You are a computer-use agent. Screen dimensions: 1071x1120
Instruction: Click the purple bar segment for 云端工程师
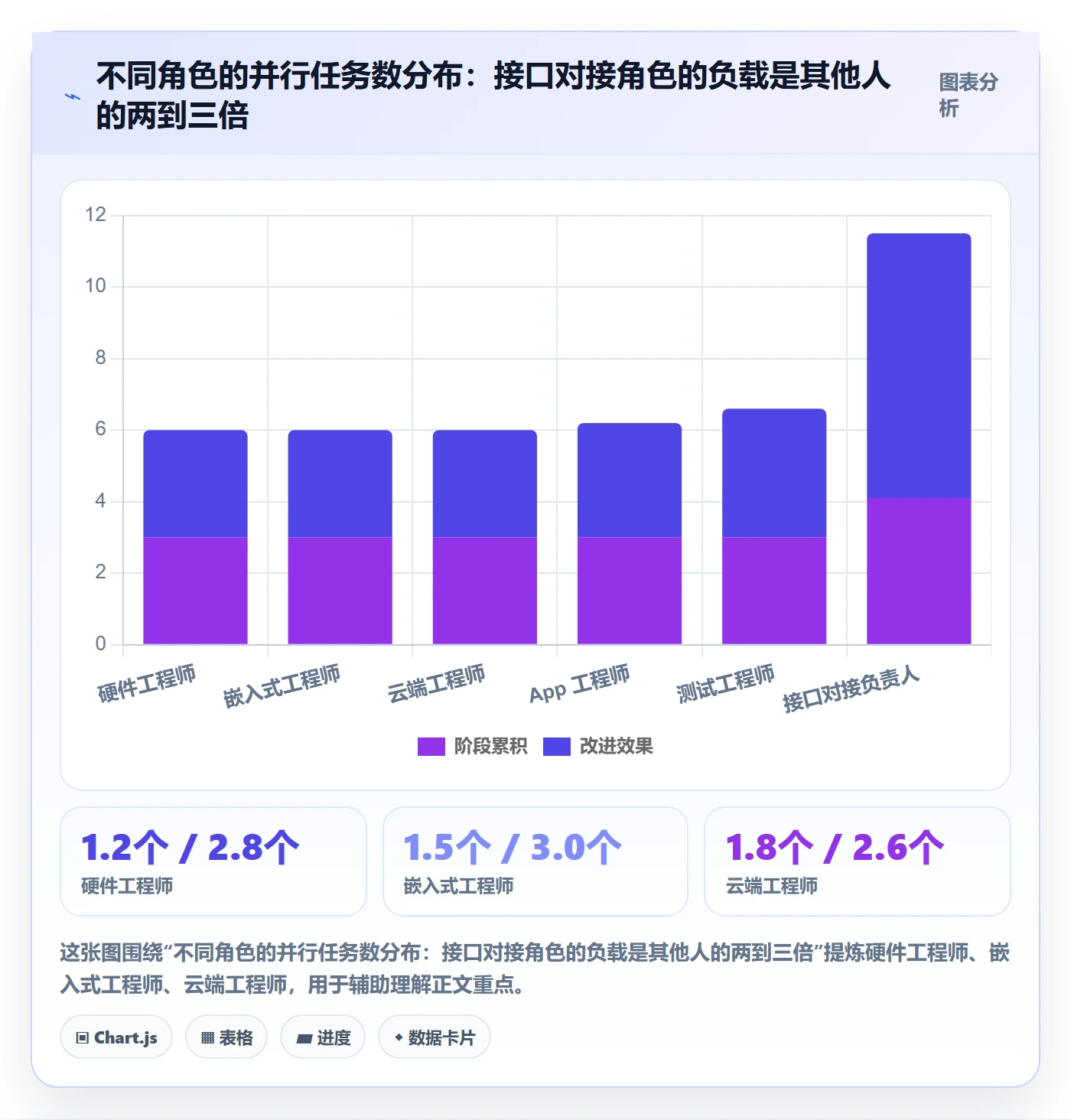click(x=485, y=591)
